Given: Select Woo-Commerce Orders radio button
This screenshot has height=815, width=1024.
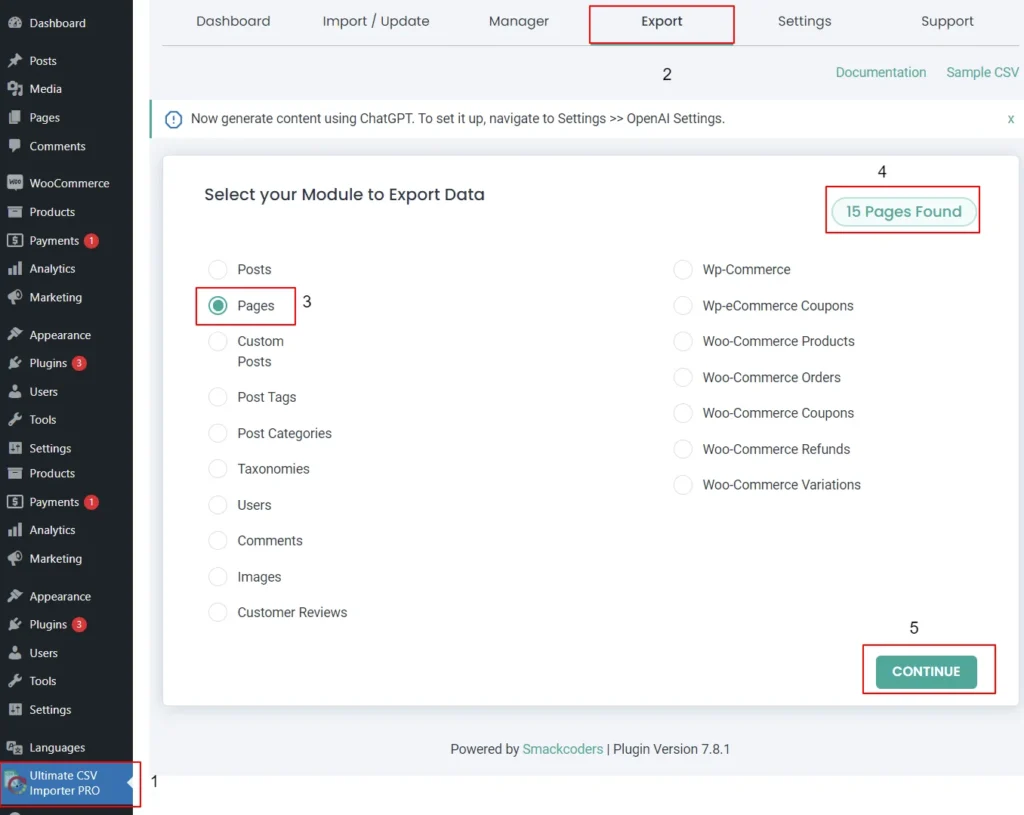Looking at the screenshot, I should (x=683, y=377).
